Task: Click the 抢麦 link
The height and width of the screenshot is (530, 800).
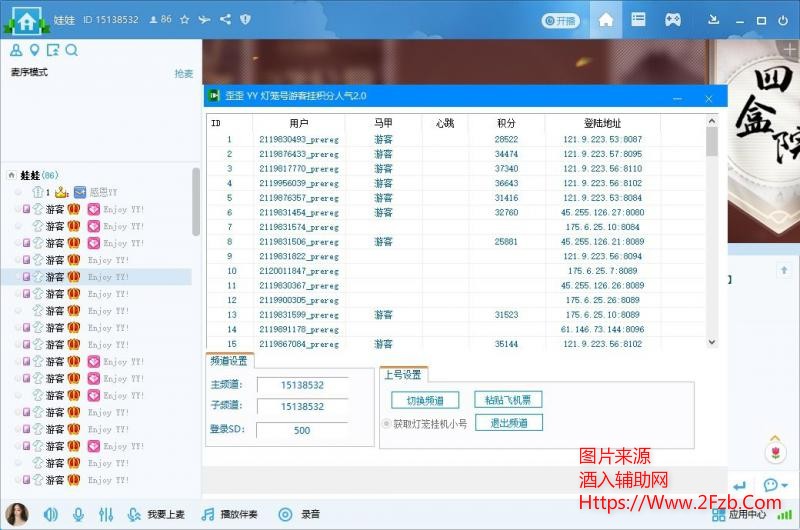Action: coord(184,73)
